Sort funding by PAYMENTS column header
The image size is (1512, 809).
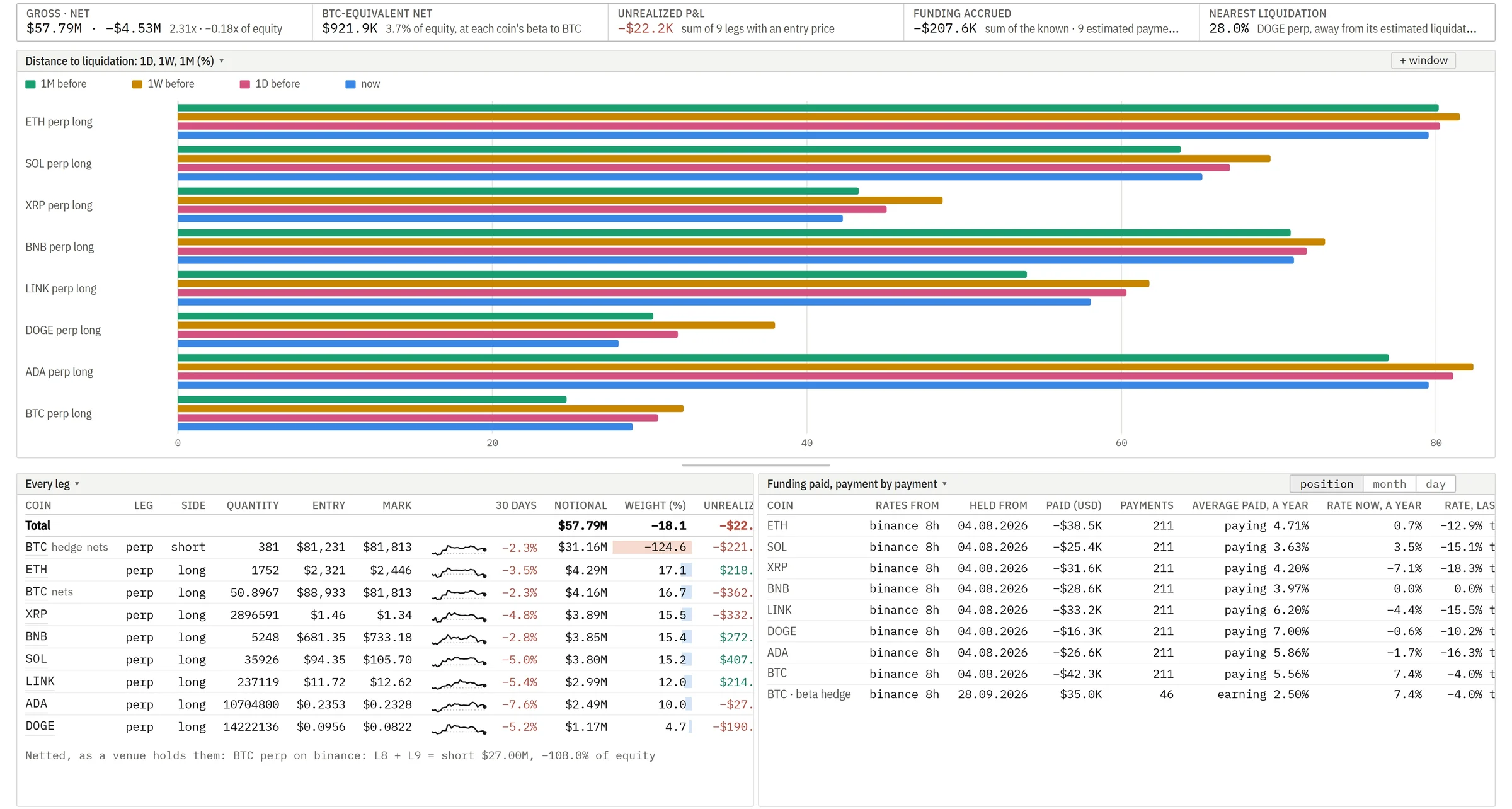click(1147, 505)
